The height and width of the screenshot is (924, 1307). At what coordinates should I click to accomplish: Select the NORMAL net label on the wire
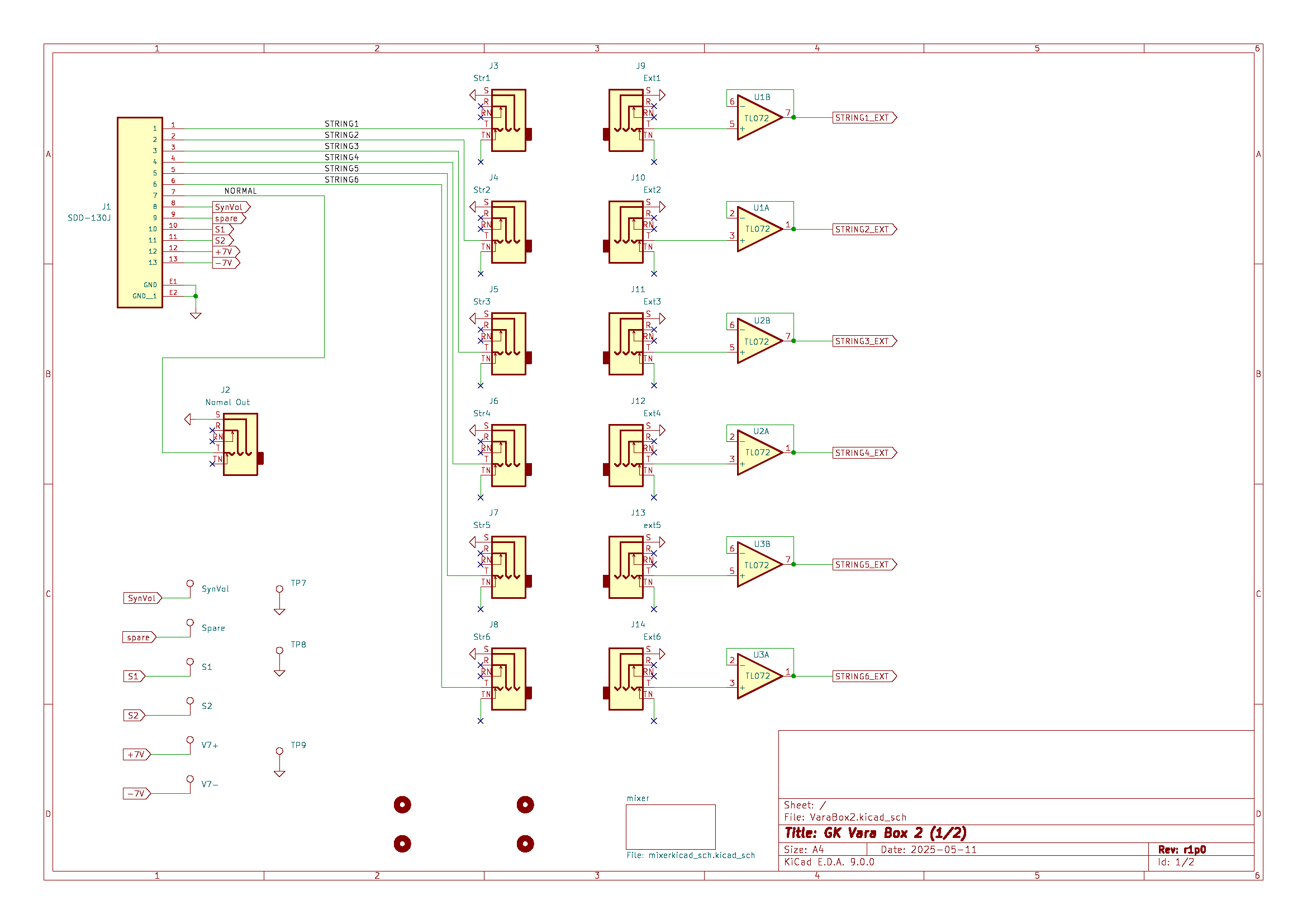click(x=240, y=191)
